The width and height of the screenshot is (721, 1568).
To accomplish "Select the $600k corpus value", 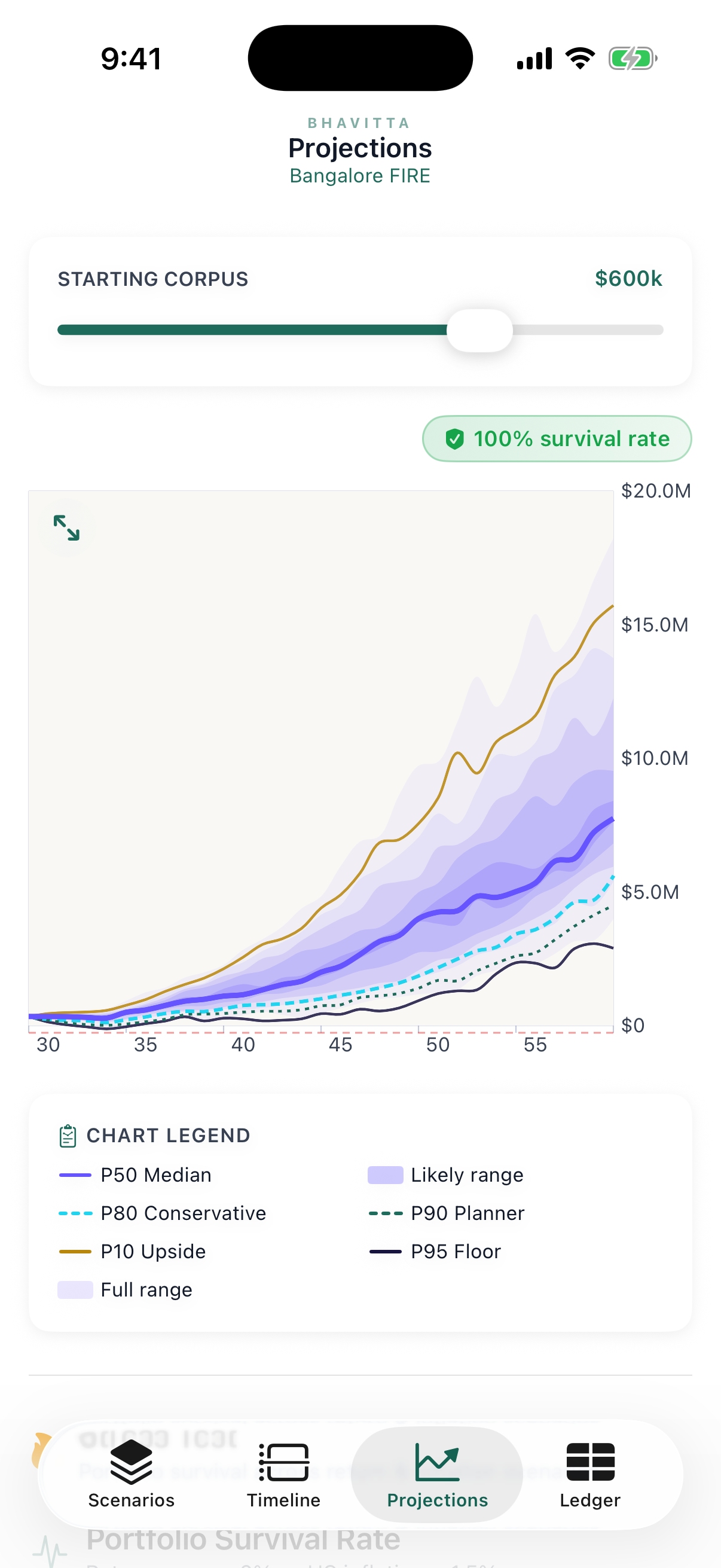I will click(628, 279).
